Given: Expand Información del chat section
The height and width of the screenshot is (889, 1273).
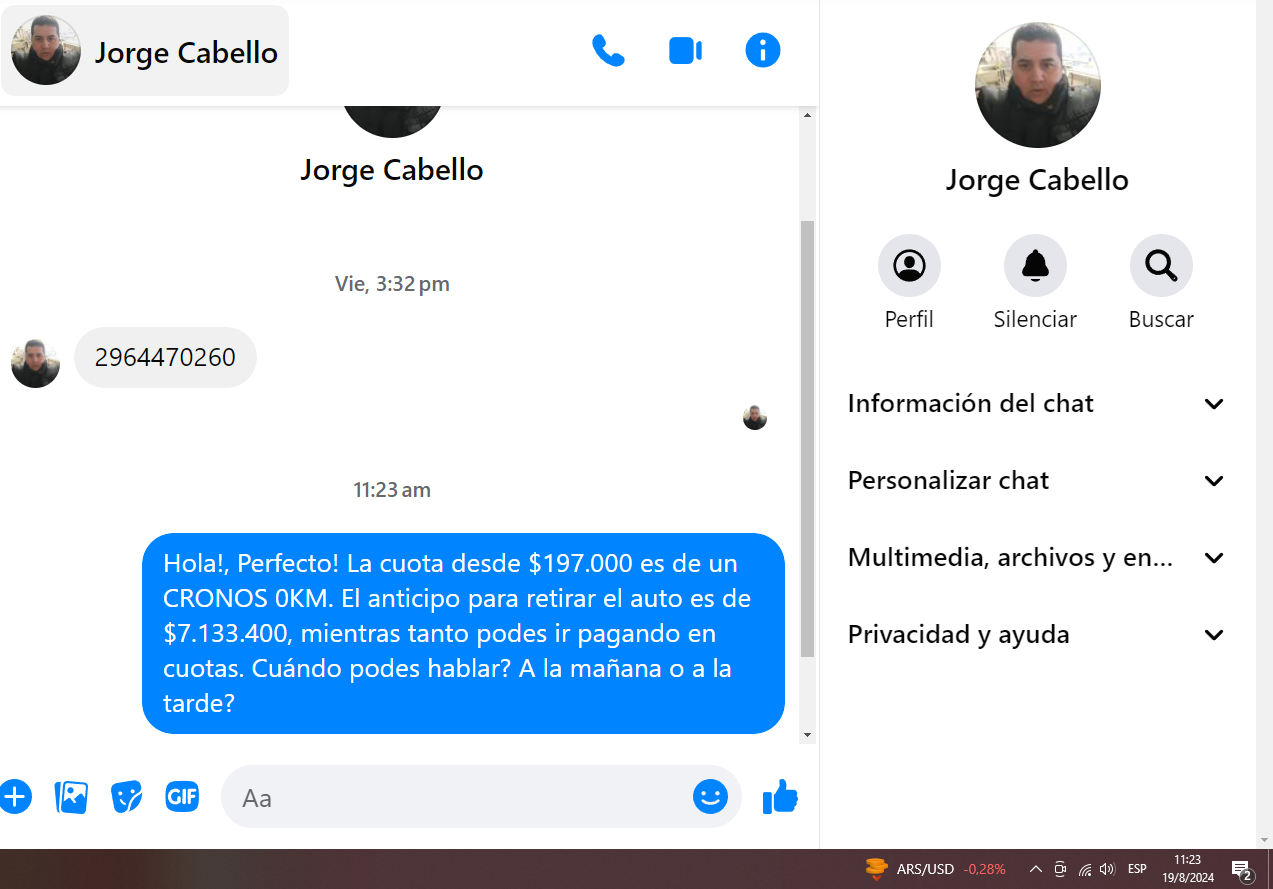Looking at the screenshot, I should pyautogui.click(x=1036, y=404).
